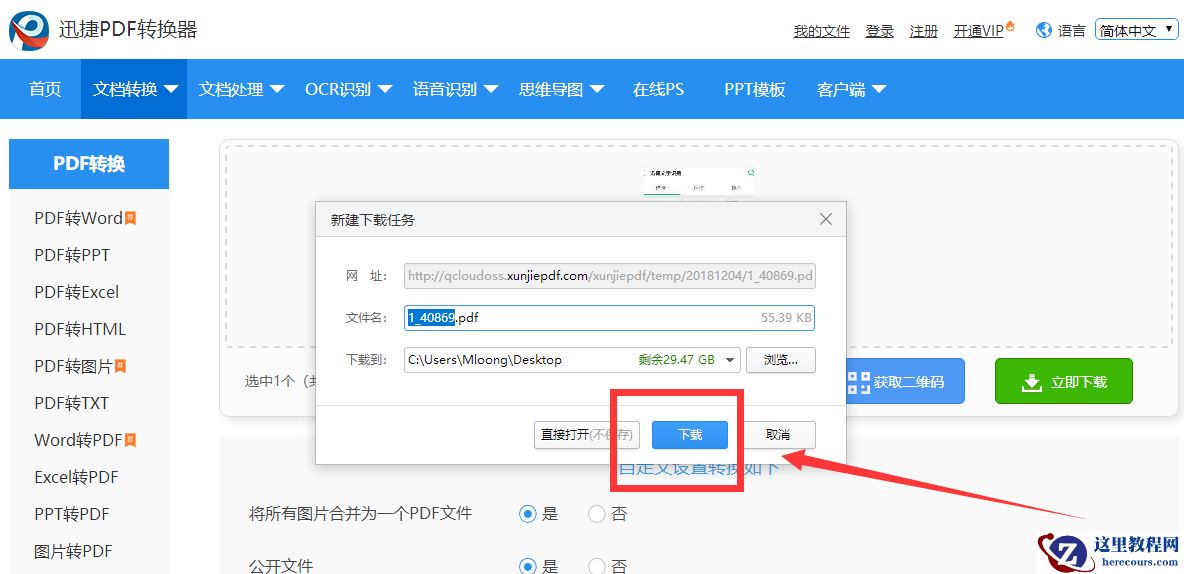Viewport: 1184px width, 574px height.
Task: Select 是 for 将所有图片合并为一个PDF文件
Action: (528, 514)
